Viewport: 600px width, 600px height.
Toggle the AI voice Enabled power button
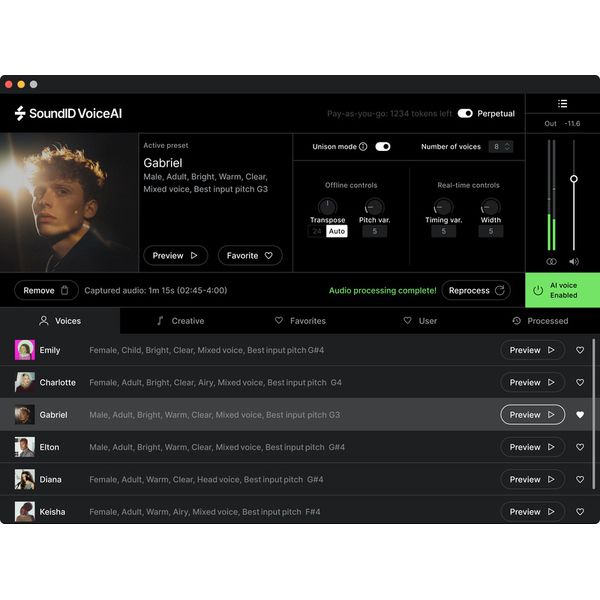(x=562, y=290)
